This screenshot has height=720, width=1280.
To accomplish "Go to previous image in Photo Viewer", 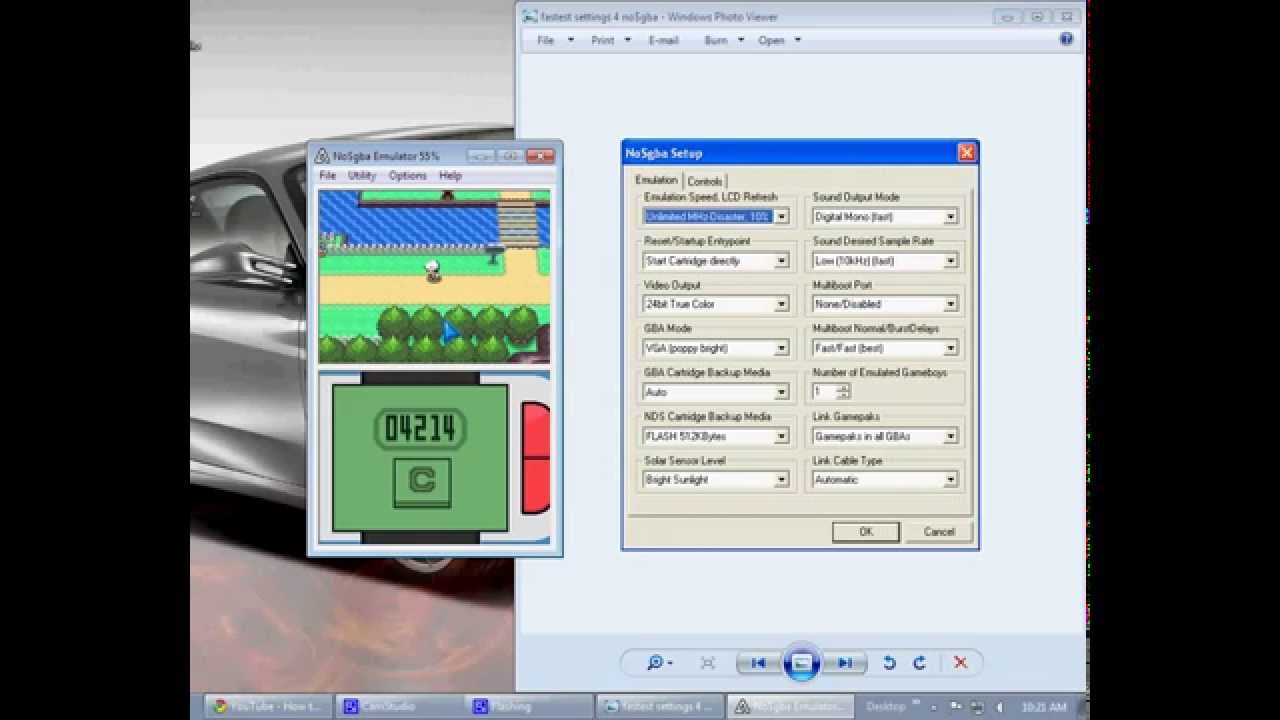I will 758,662.
